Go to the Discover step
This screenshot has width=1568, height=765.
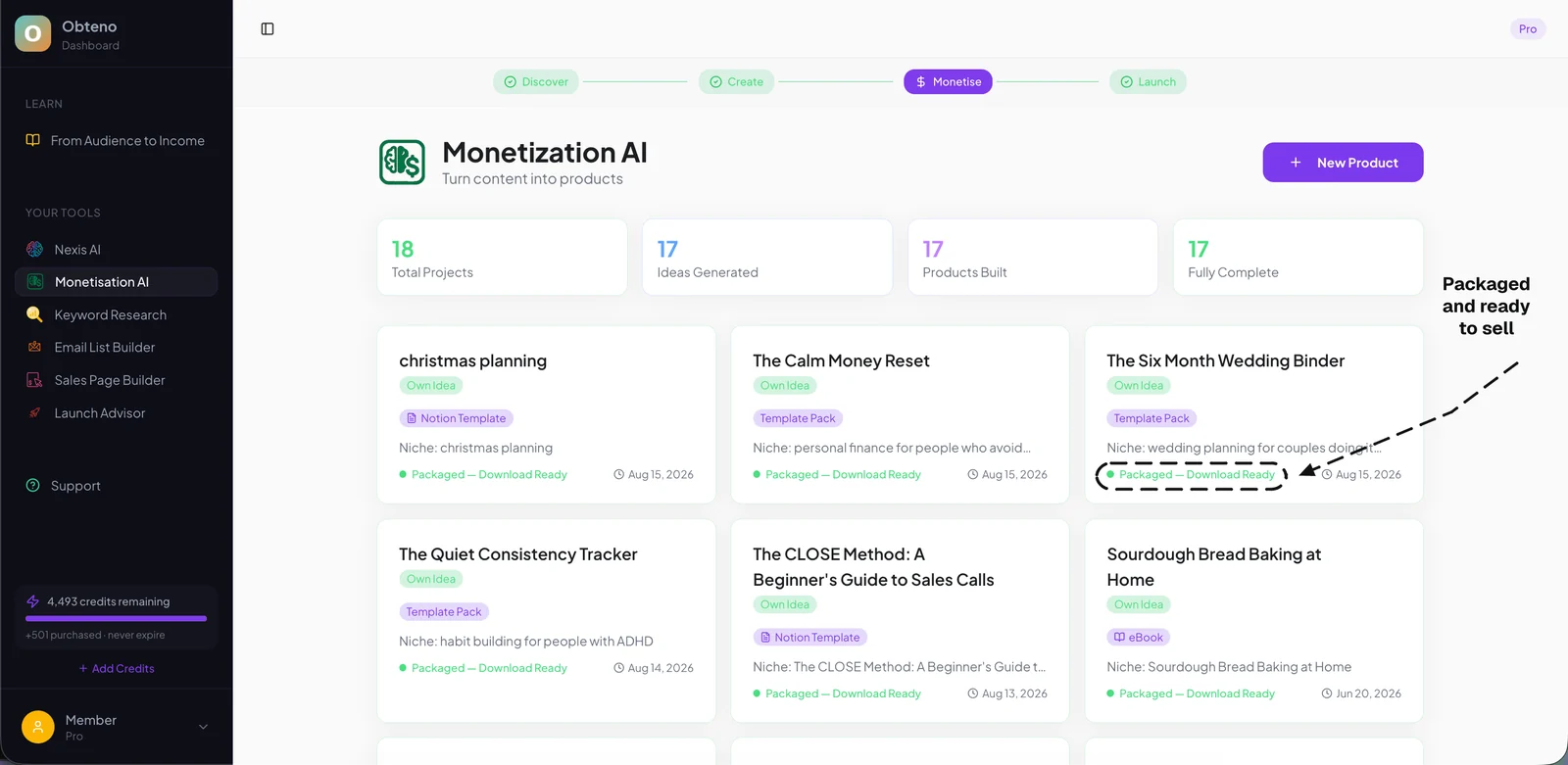(536, 82)
